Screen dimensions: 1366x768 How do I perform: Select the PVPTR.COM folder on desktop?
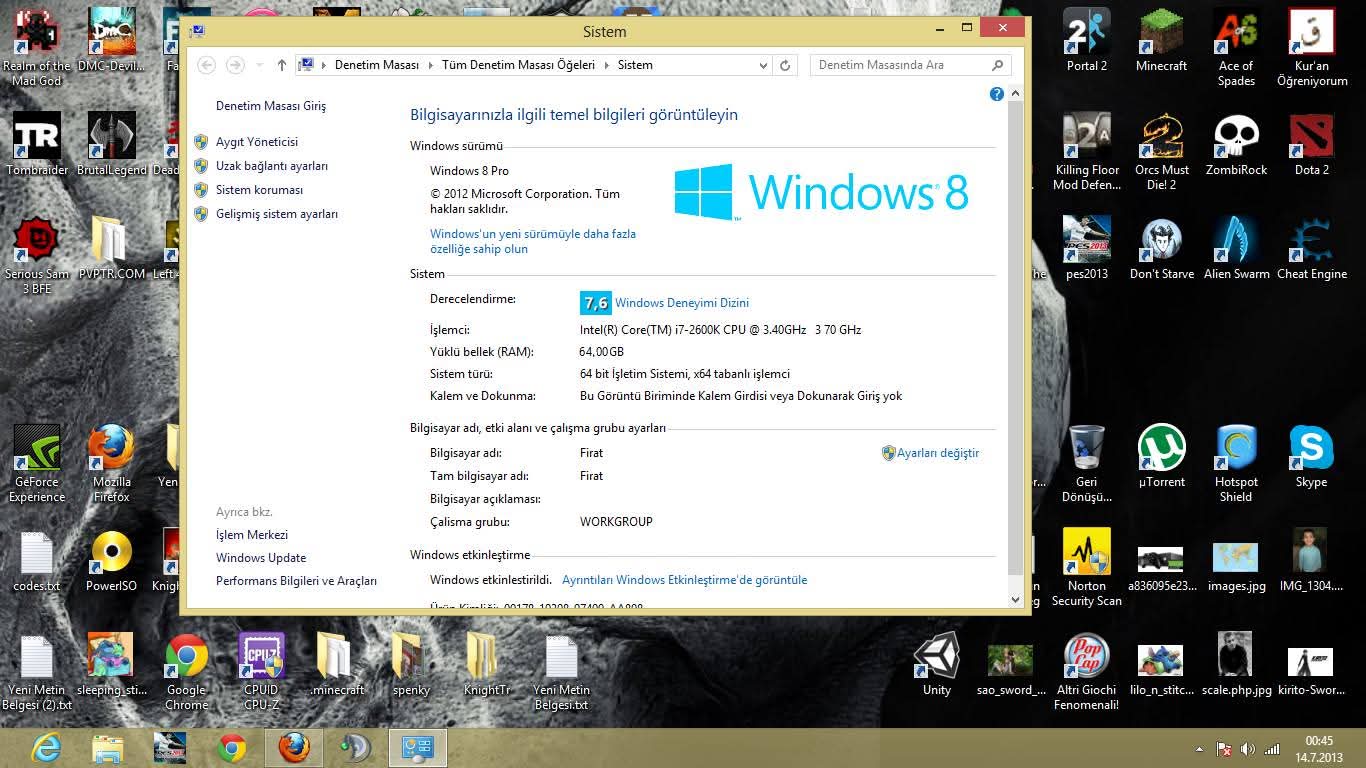click(112, 249)
